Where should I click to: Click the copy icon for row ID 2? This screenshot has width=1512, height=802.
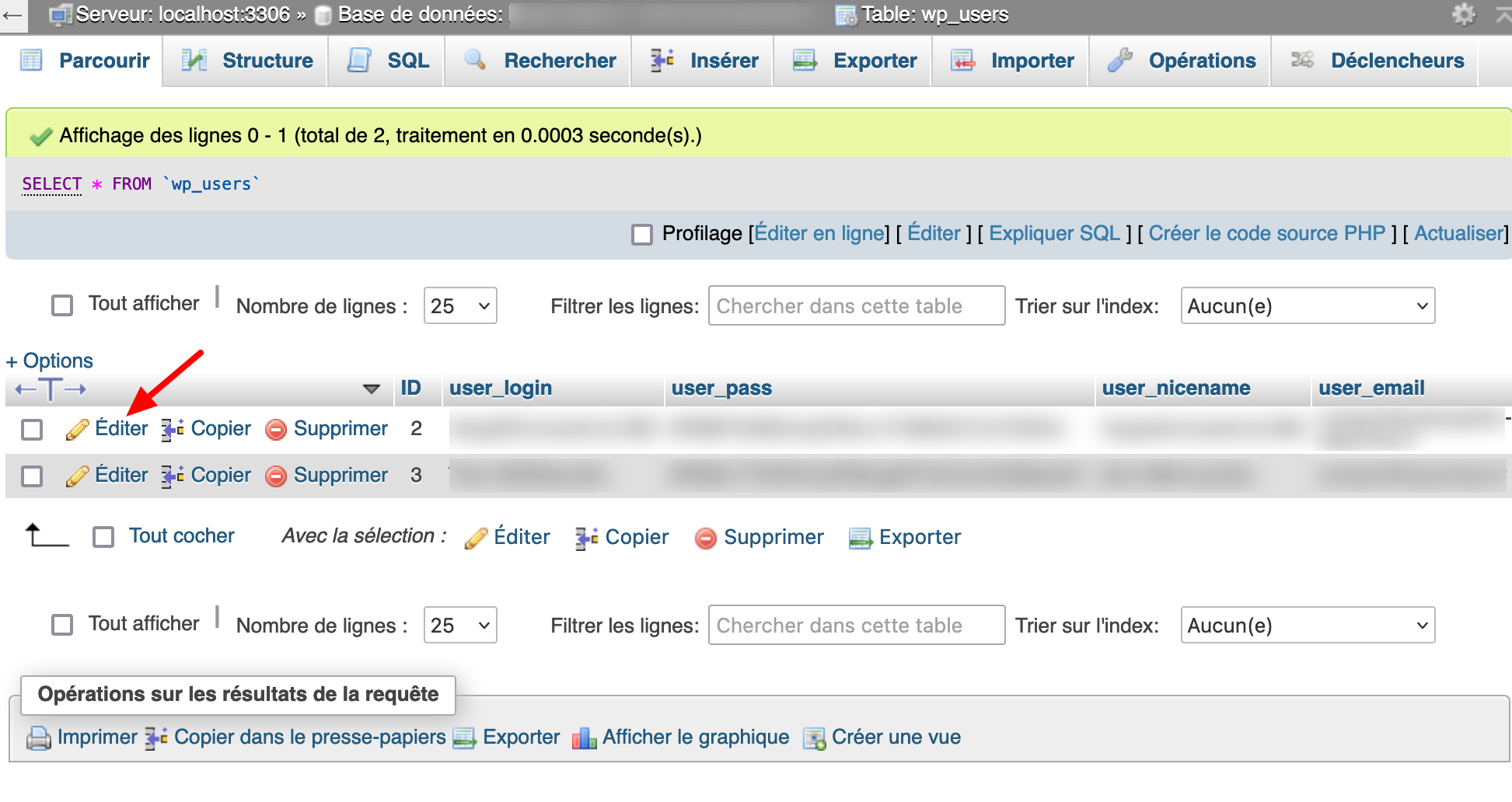coord(173,429)
